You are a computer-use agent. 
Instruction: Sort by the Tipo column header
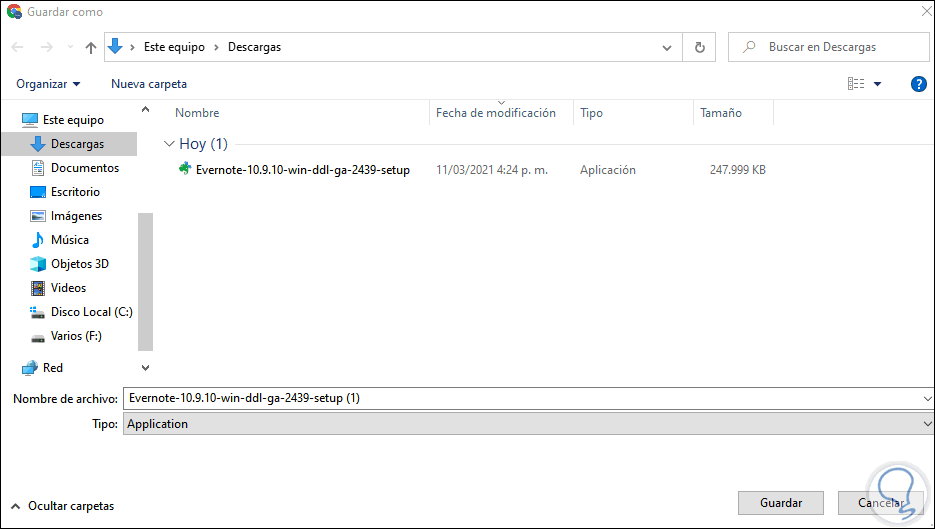click(592, 113)
